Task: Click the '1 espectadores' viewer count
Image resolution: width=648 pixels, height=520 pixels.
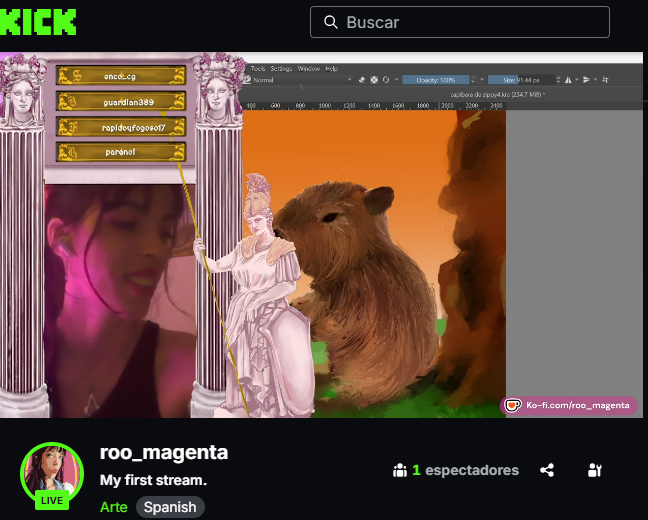Action: pyautogui.click(x=465, y=470)
